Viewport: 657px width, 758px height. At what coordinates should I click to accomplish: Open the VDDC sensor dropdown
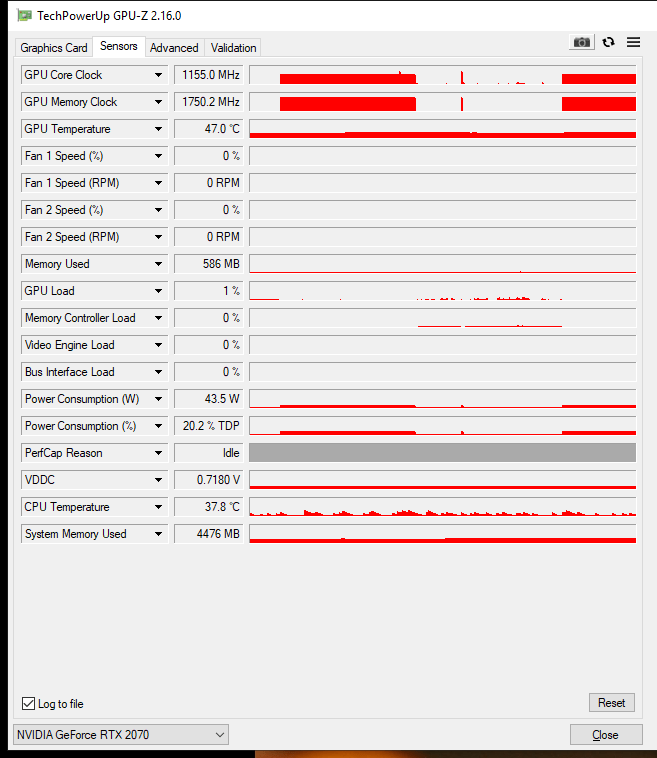(x=158, y=480)
